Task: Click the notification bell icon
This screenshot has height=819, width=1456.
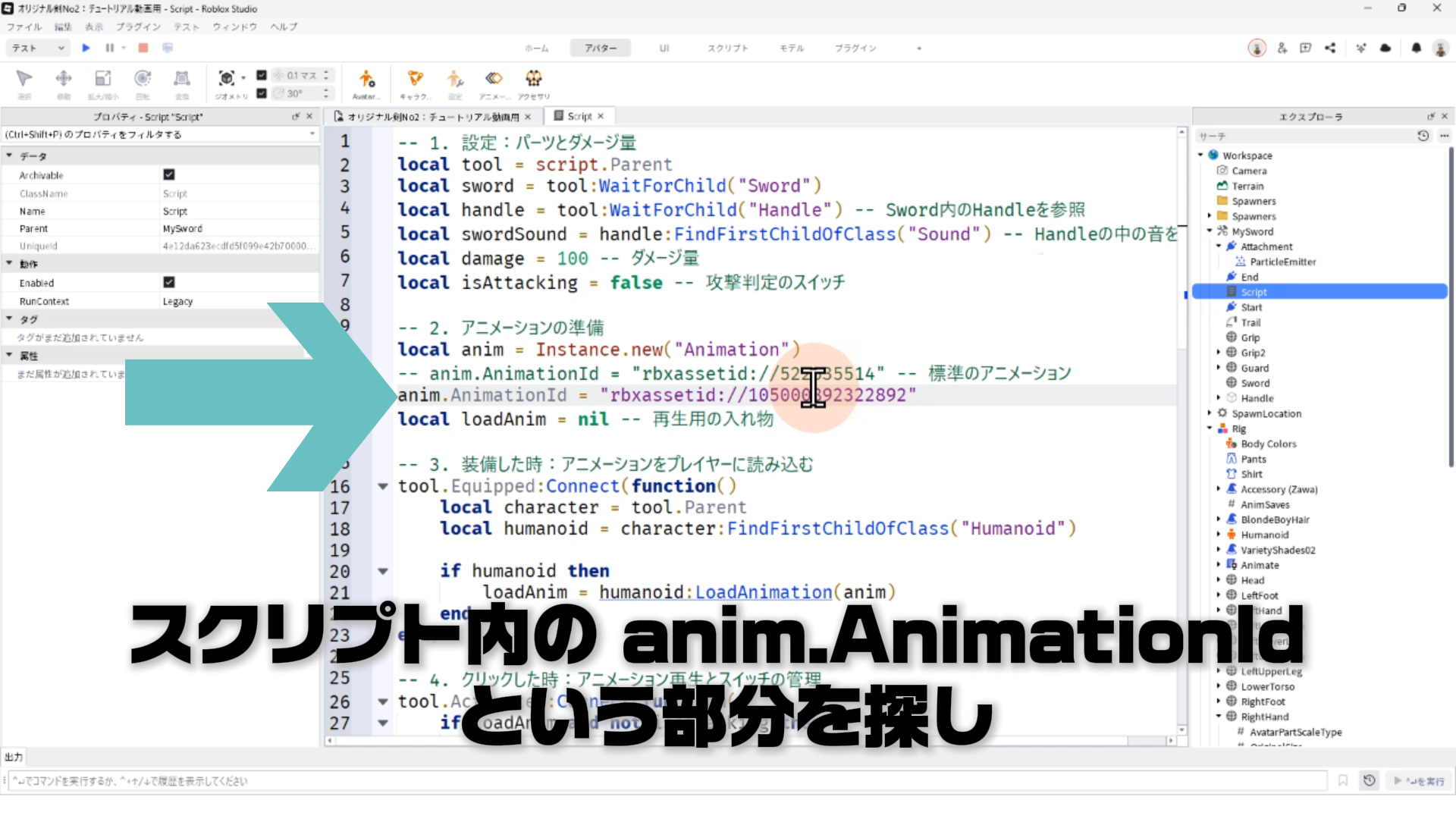Action: tap(1416, 48)
